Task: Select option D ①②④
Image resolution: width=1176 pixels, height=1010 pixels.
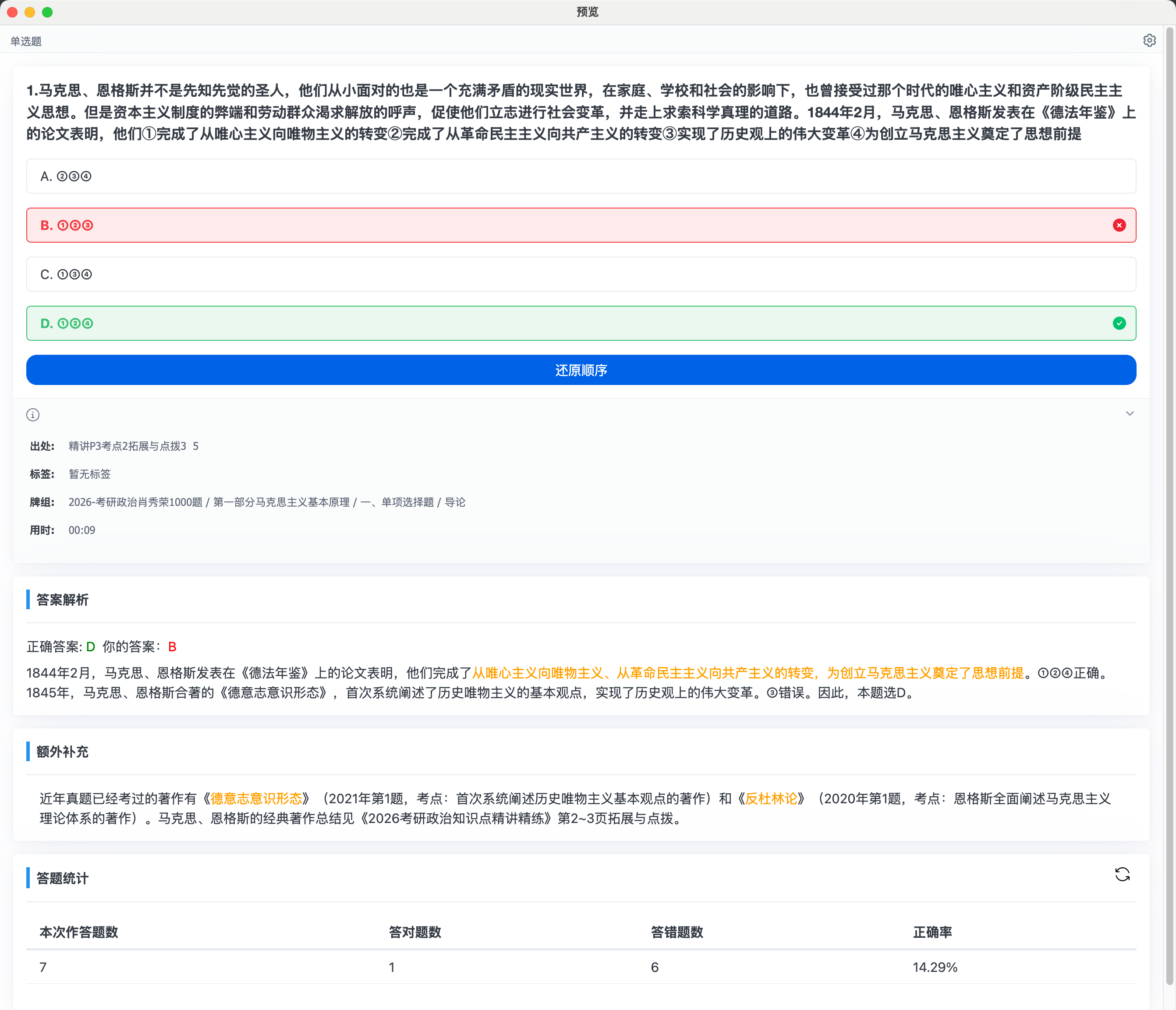Action: point(581,323)
